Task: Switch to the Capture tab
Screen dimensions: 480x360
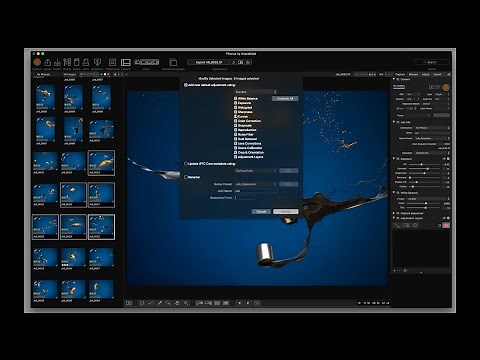Action: [400, 74]
